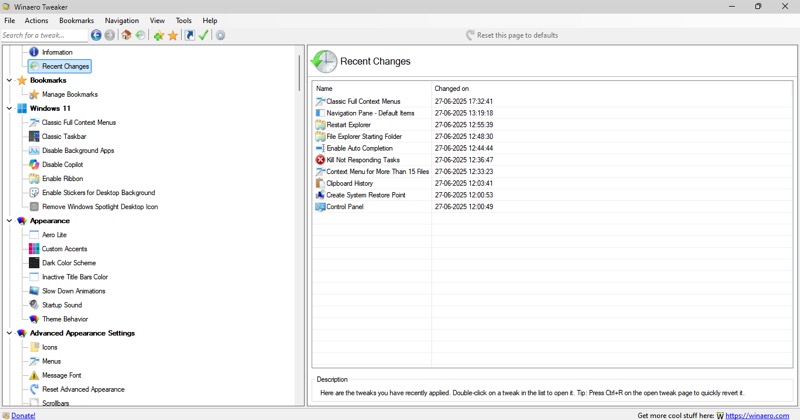Select Icons under Advanced Appearance Settings

click(x=49, y=347)
